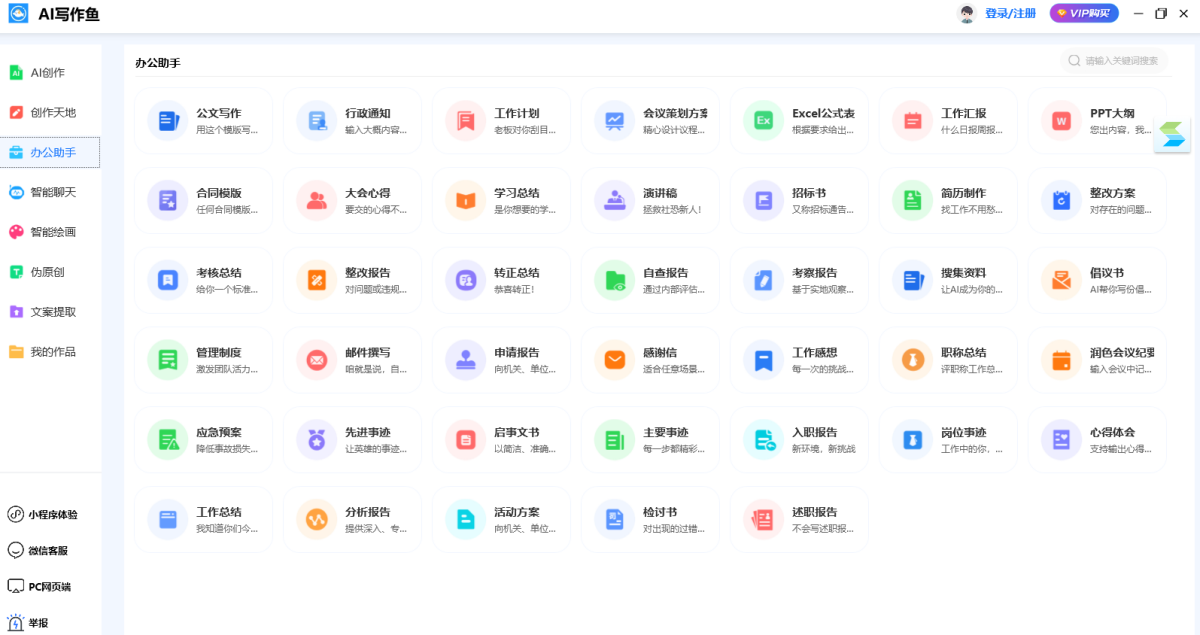The image size is (1200, 635).
Task: Open the 公文写作 template icon
Action: tap(167, 121)
